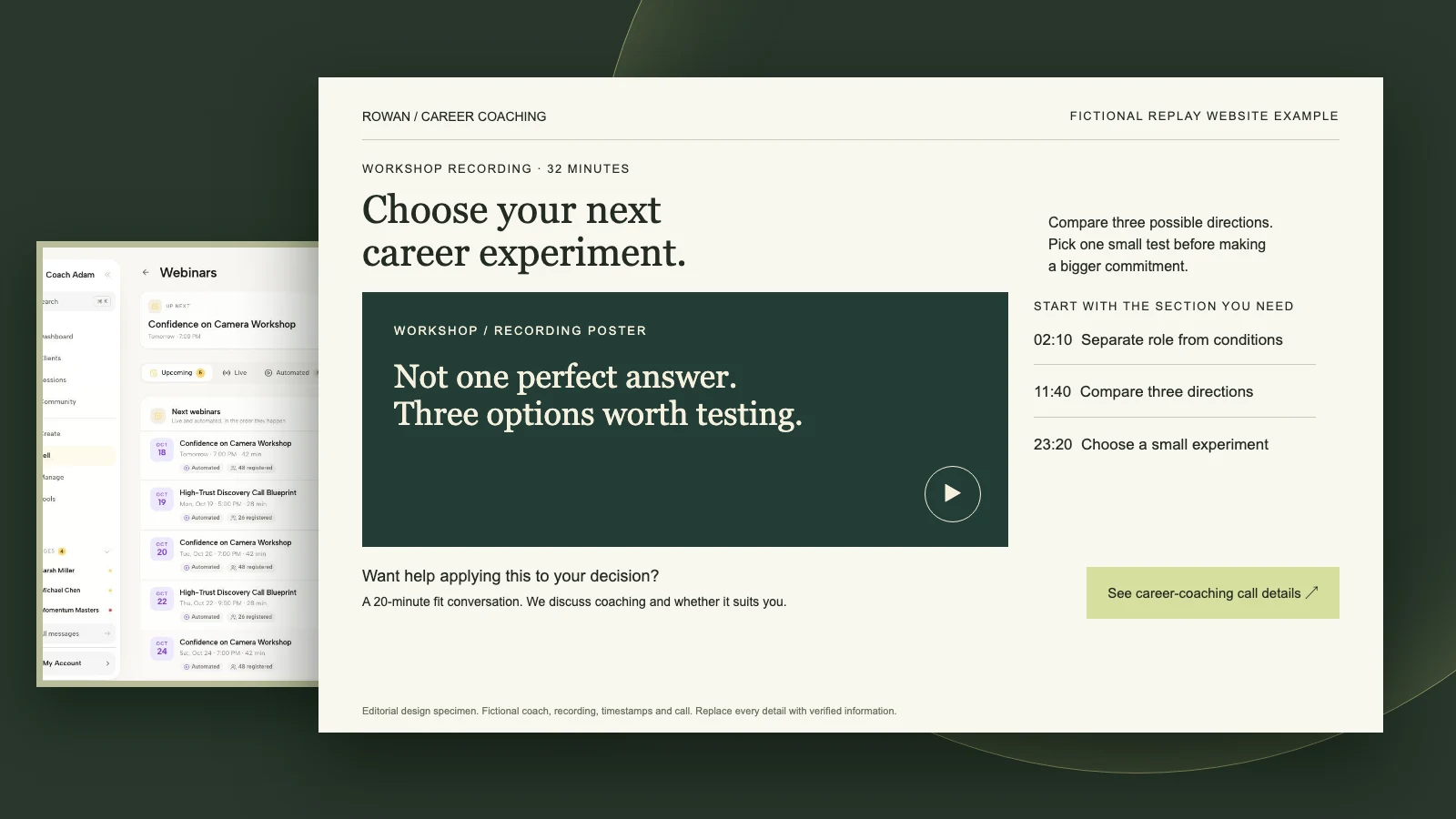Screen dimensions: 1456x819
Task: Open Oct 19 High-Trust Discovery Call Blueprint
Action: (238, 492)
